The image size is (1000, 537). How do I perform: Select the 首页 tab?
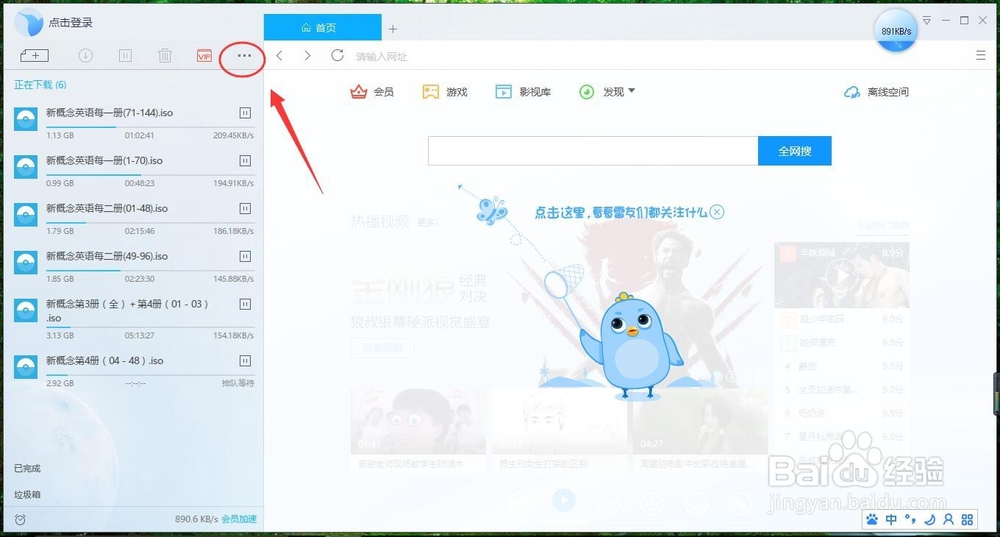323,27
